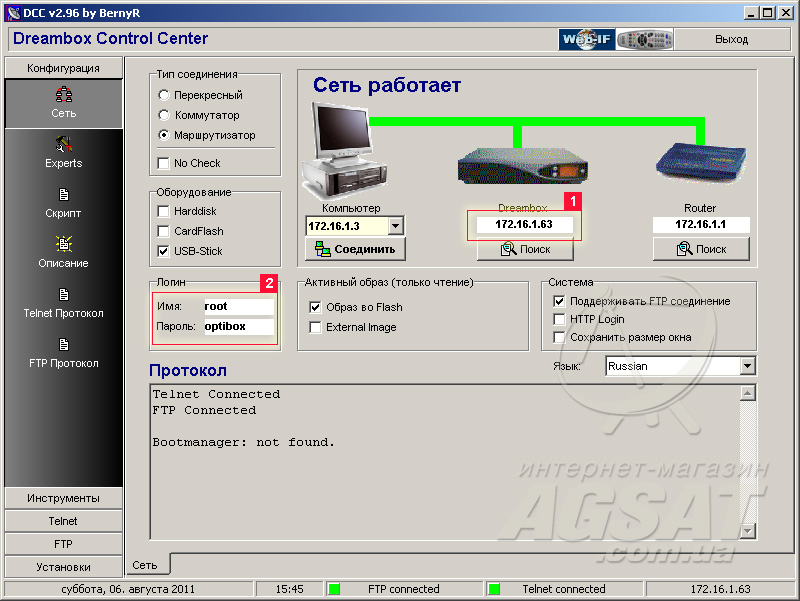Viewport: 800px width, 601px height.
Task: Expand the Инструменты sidebar section
Action: (x=63, y=498)
